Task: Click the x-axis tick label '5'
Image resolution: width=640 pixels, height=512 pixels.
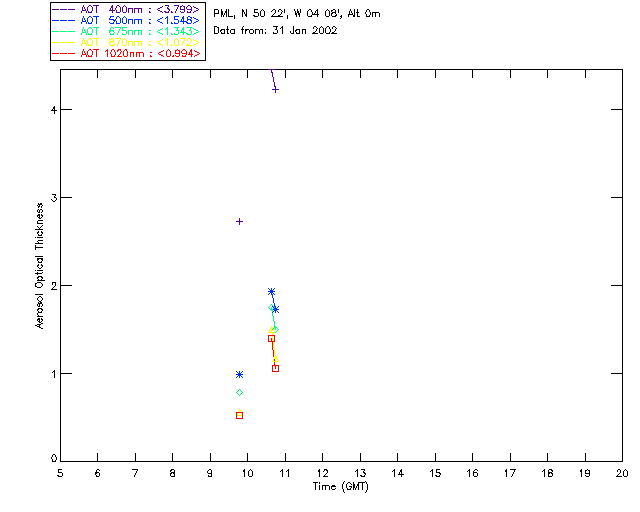Action: pos(60,473)
